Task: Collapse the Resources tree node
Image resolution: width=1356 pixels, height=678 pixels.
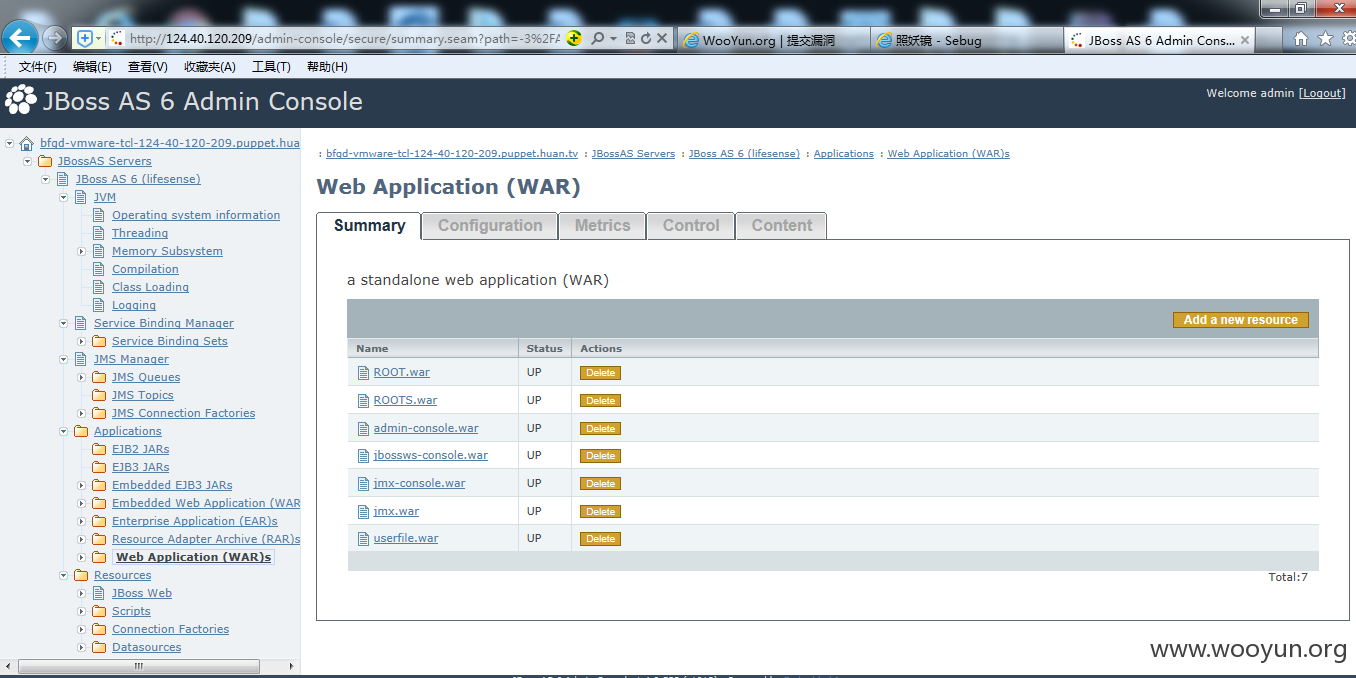Action: 64,575
